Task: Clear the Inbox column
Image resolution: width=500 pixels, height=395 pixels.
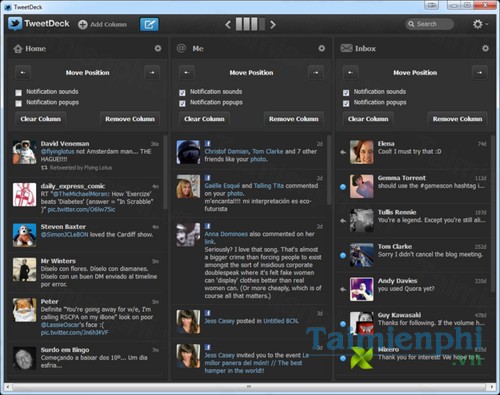Action: [368, 119]
